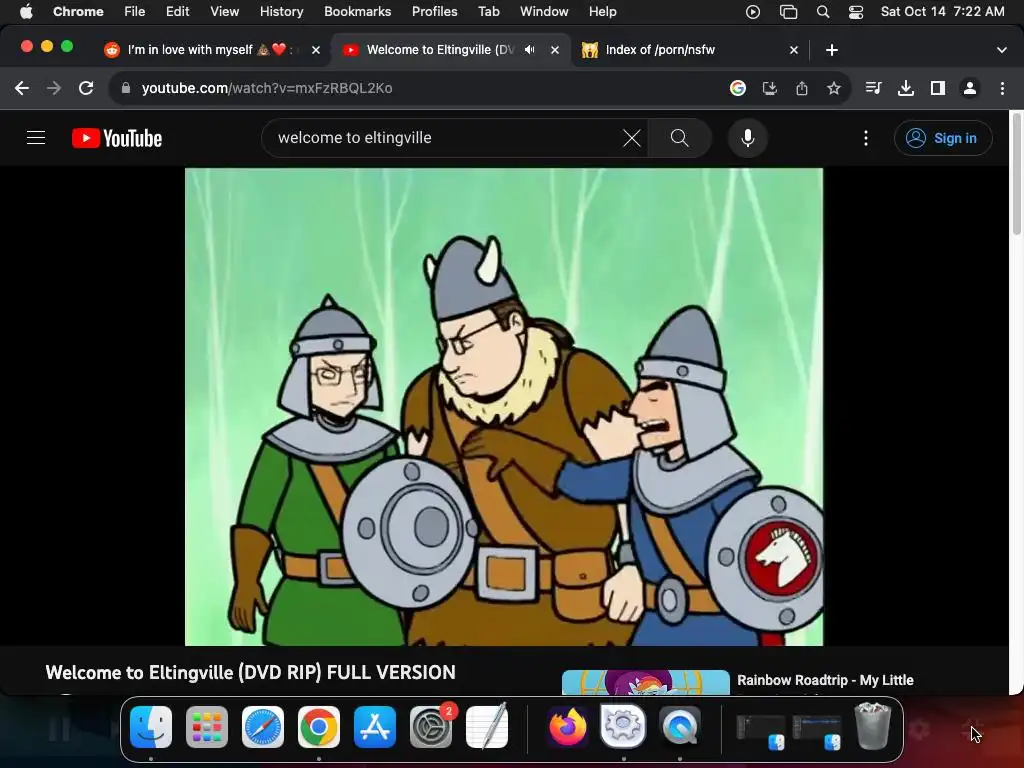Open the Window menu
The image size is (1024, 768).
(544, 11)
